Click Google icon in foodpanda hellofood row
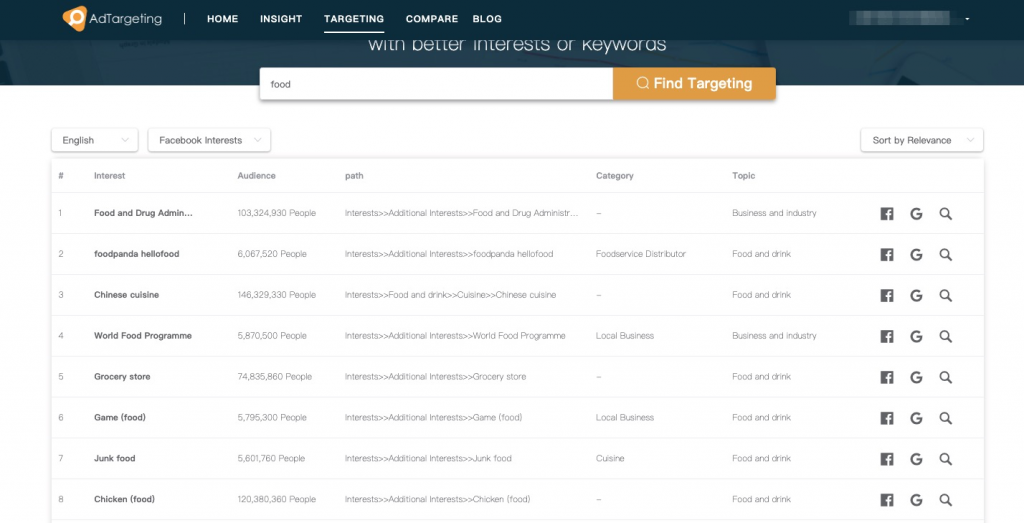Screen dimensions: 1024x523 [x=916, y=255]
